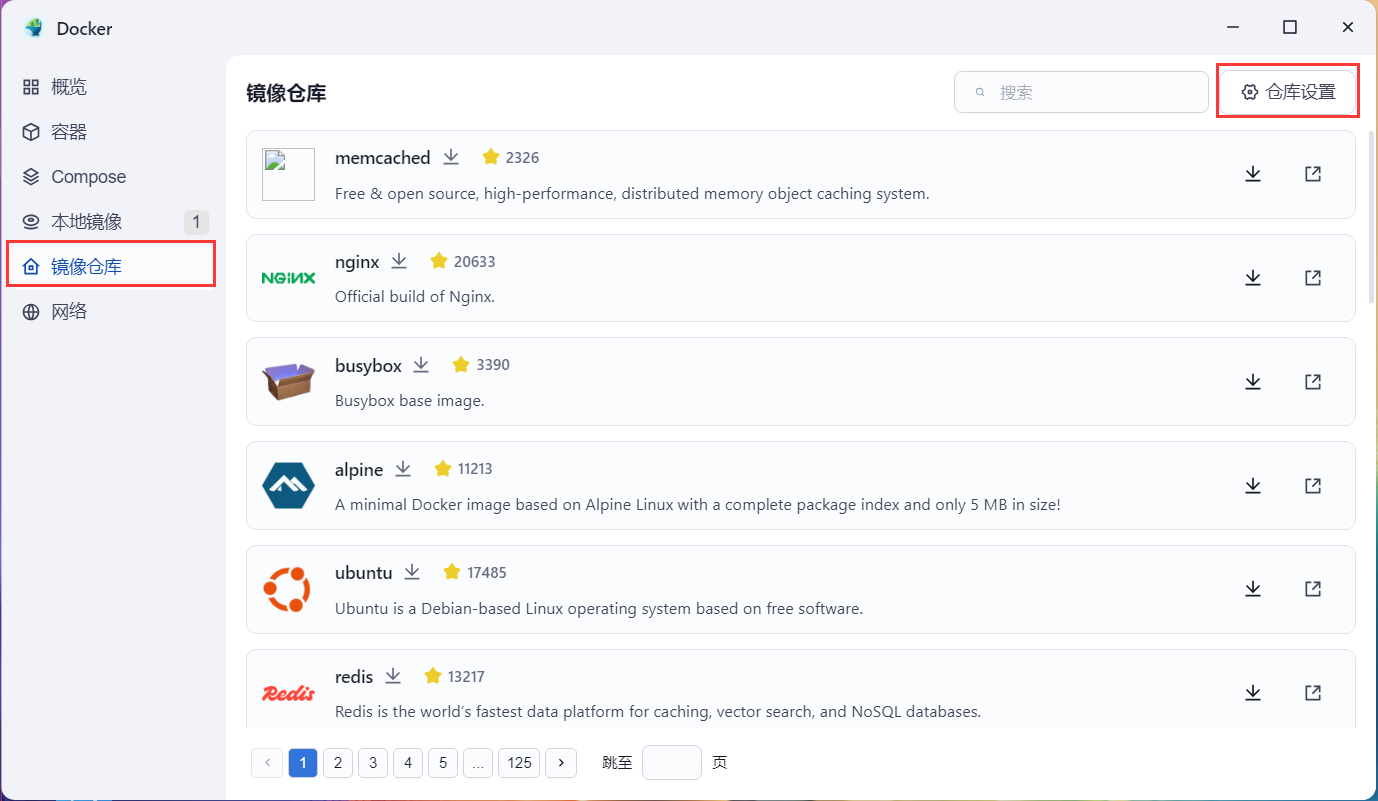The height and width of the screenshot is (801, 1378).
Task: Click the next page chevron
Action: [x=560, y=762]
